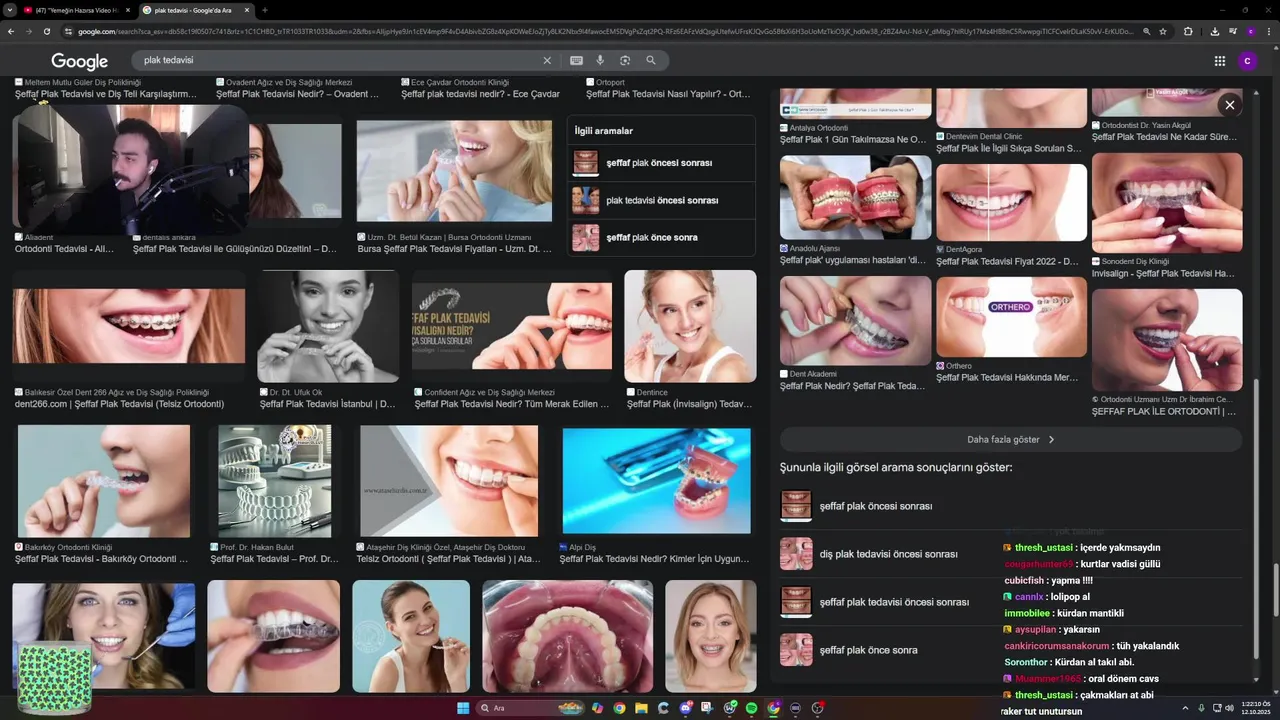The height and width of the screenshot is (720, 1280).
Task: Click the address bar URL
Action: [604, 31]
